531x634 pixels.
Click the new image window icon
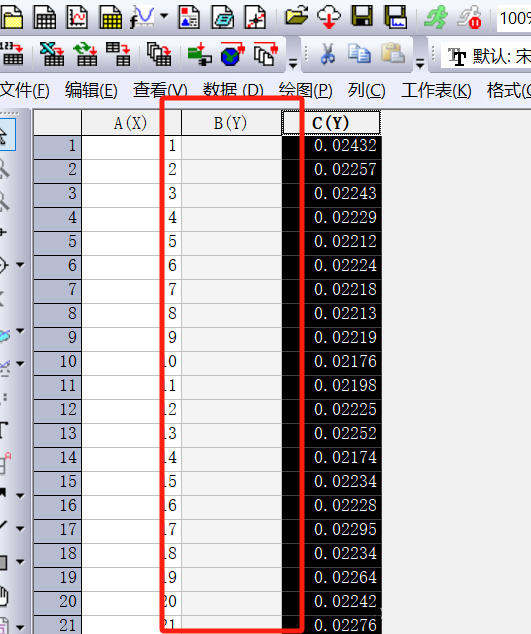[x=255, y=17]
